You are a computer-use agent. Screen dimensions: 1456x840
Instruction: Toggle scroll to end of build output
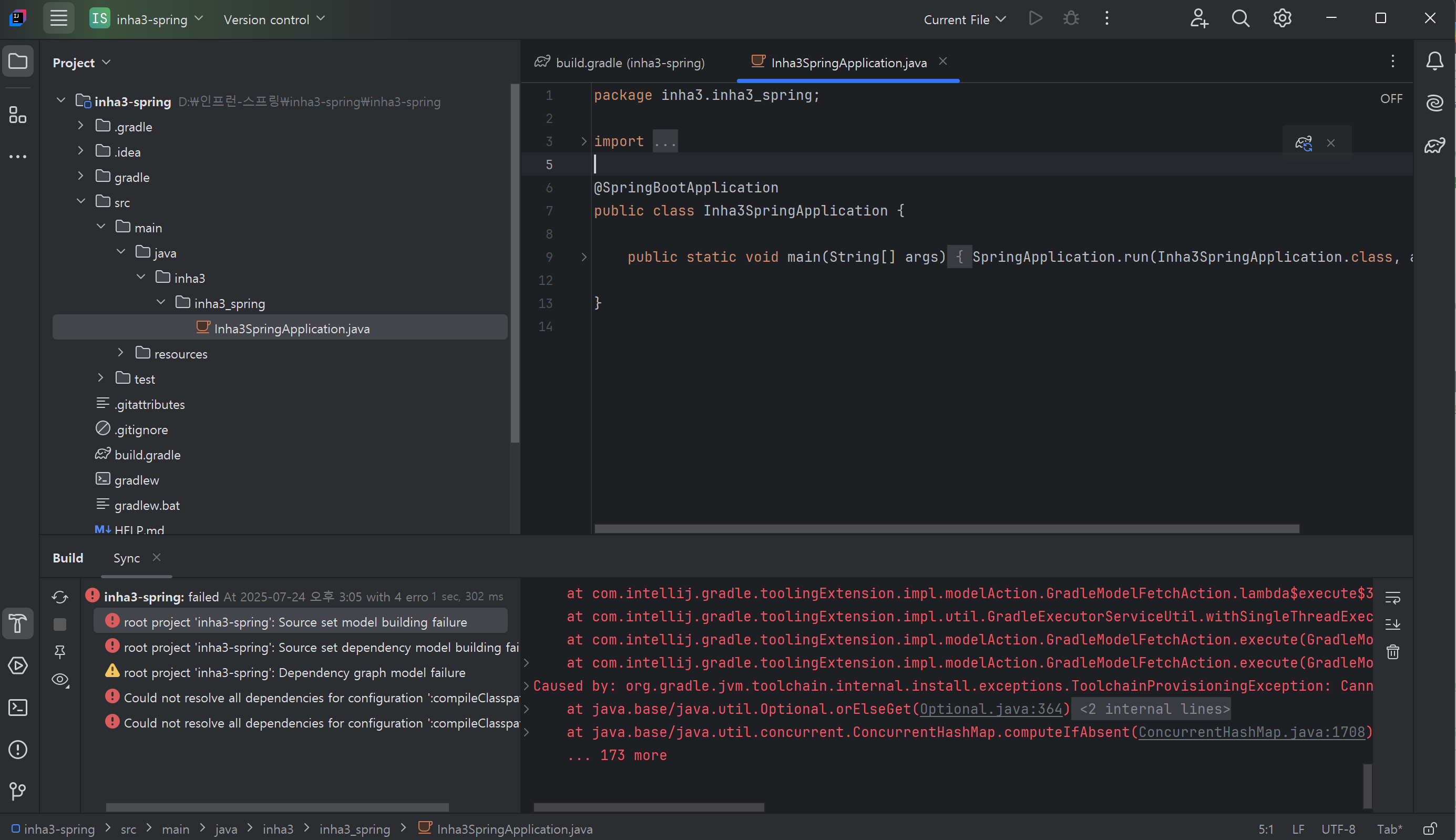[x=1392, y=625]
